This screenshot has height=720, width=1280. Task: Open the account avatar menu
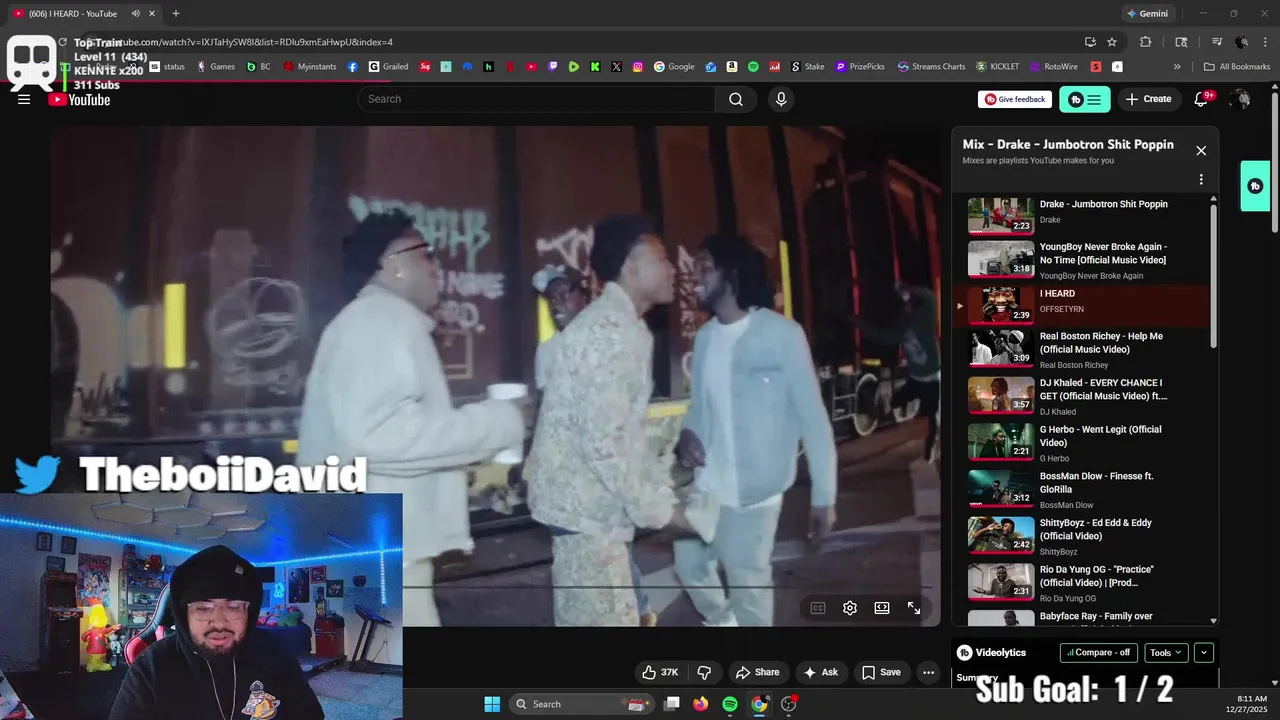pos(1241,99)
